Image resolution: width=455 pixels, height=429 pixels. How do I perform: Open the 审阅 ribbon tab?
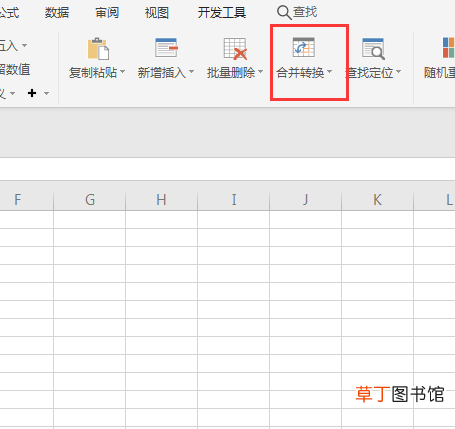click(x=107, y=13)
